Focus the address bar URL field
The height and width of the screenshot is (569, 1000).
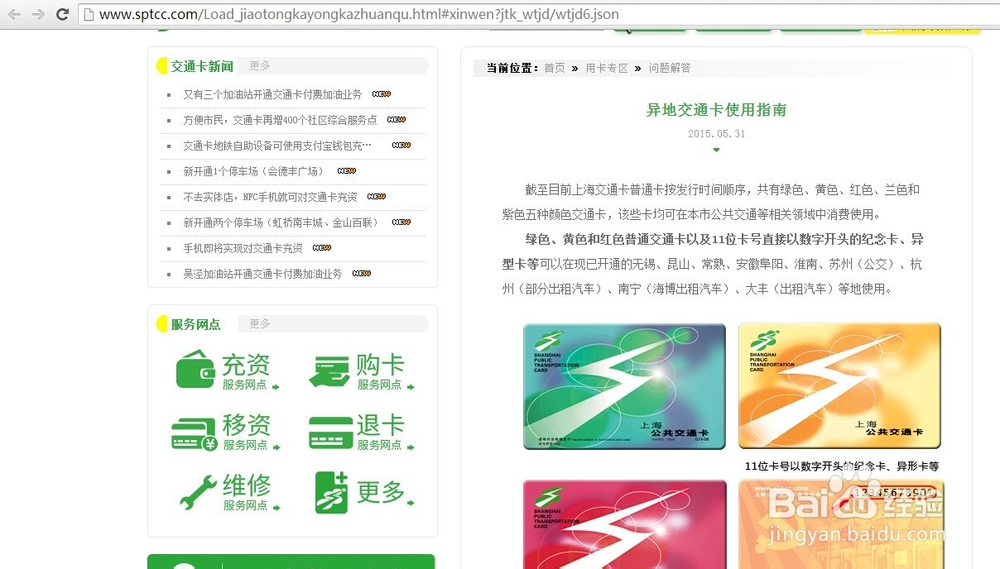(x=539, y=14)
